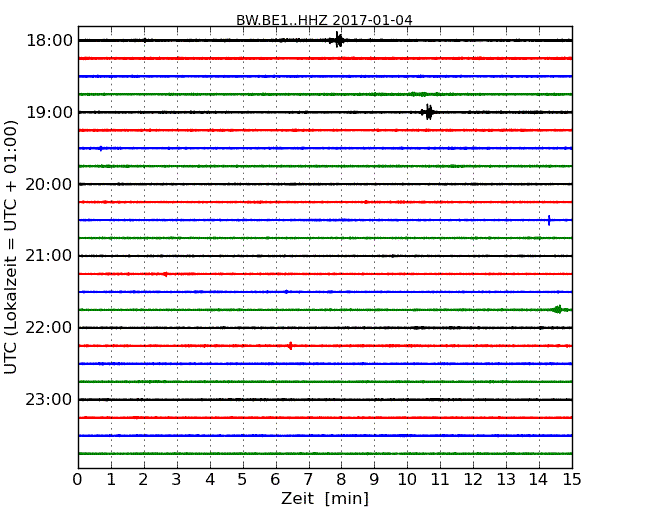
Task: Click x-axis tick label 4
Action: pos(210,479)
